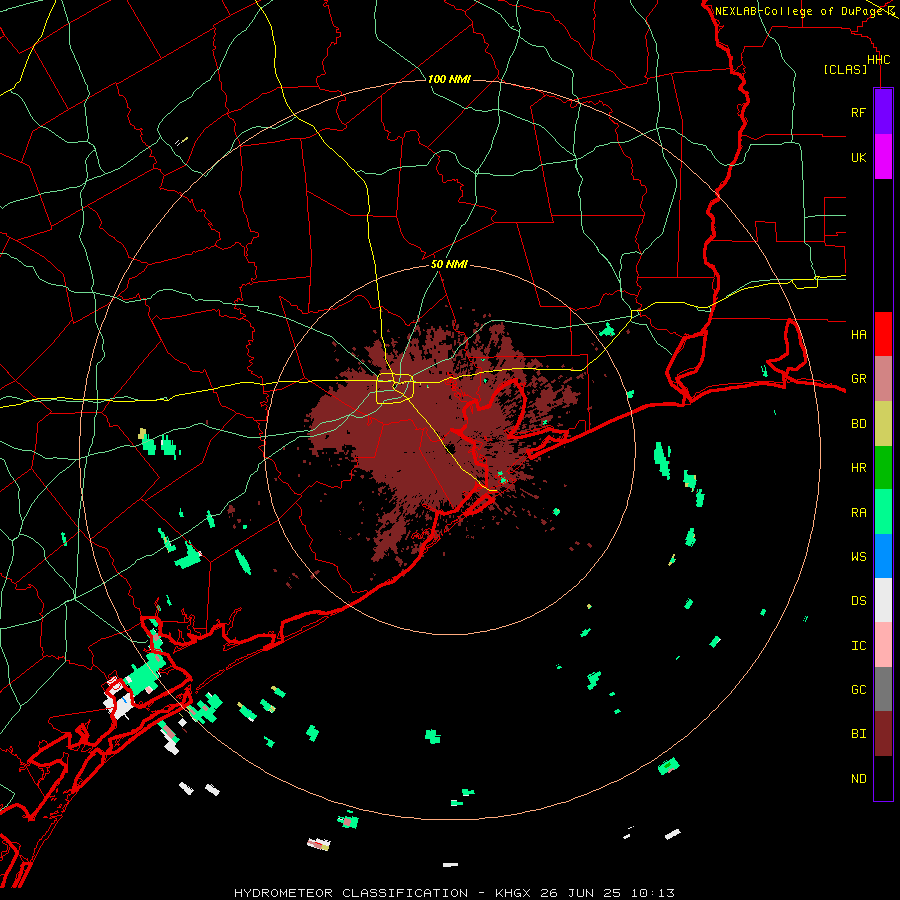The width and height of the screenshot is (900, 900).
Task: Click the HA legend label
Action: tap(859, 334)
